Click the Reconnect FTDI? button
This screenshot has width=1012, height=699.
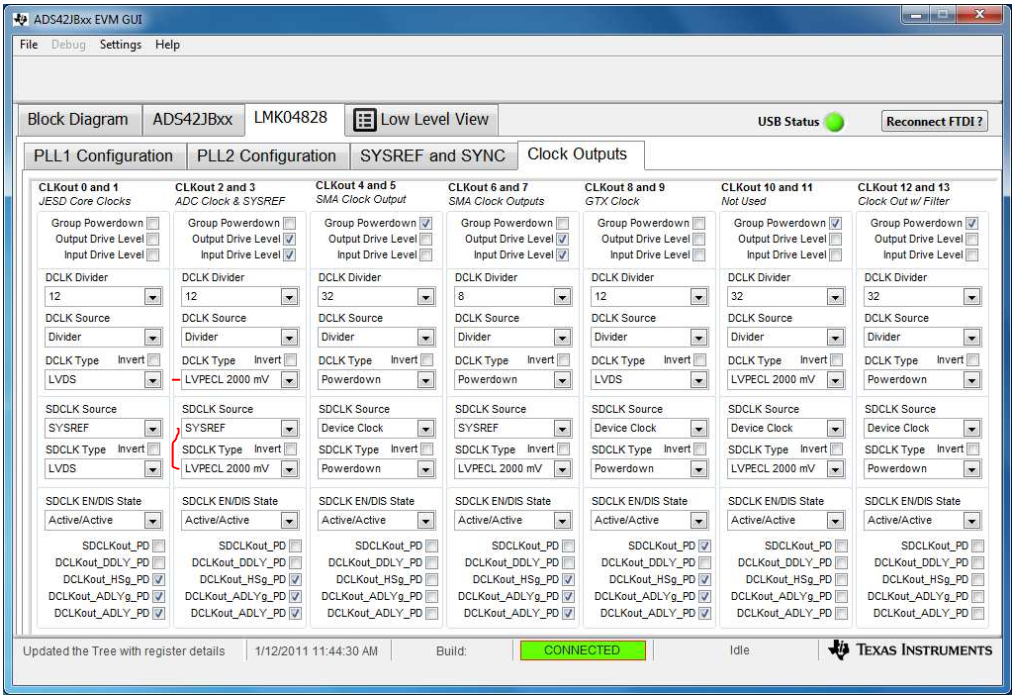click(x=934, y=121)
